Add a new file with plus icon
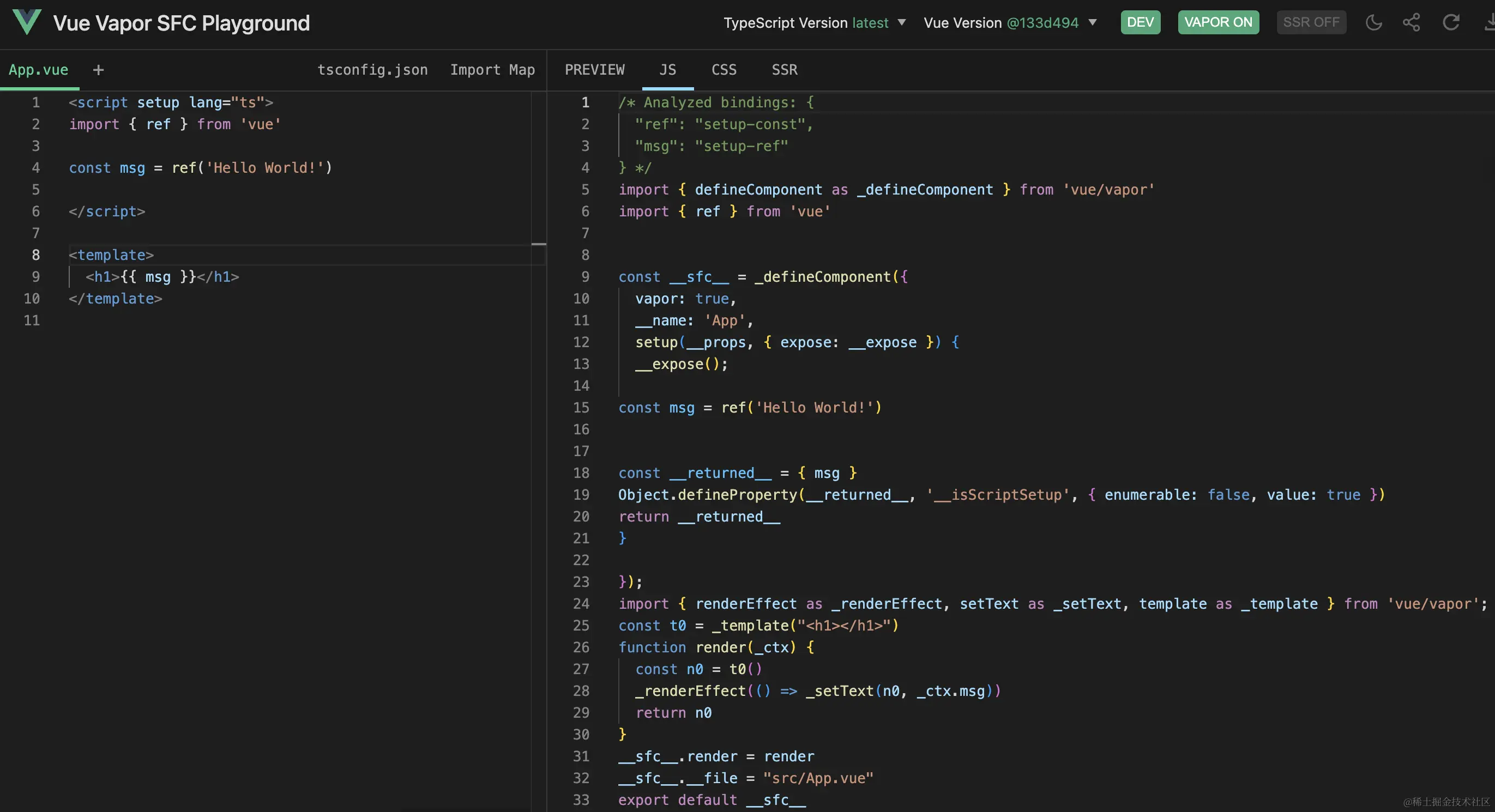1495x812 pixels. tap(98, 70)
